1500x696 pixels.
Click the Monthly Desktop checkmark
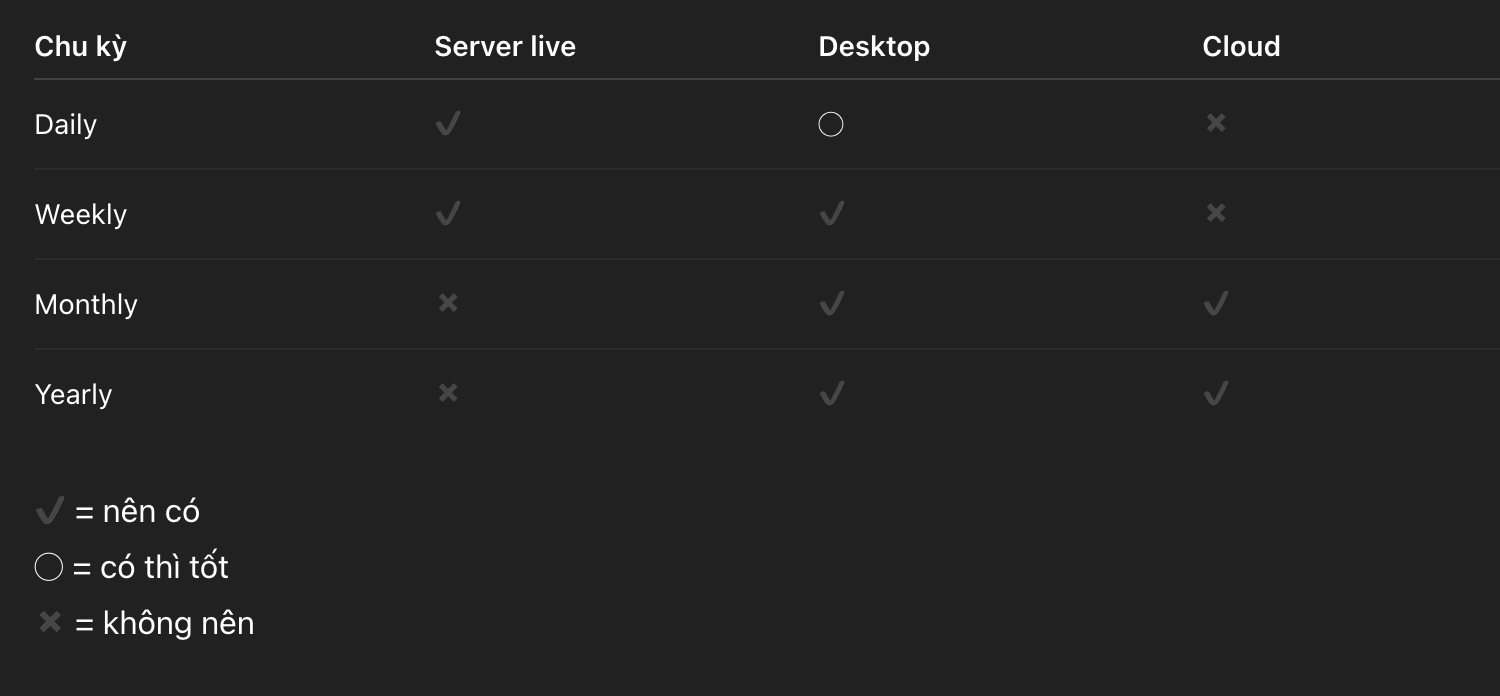[832, 304]
